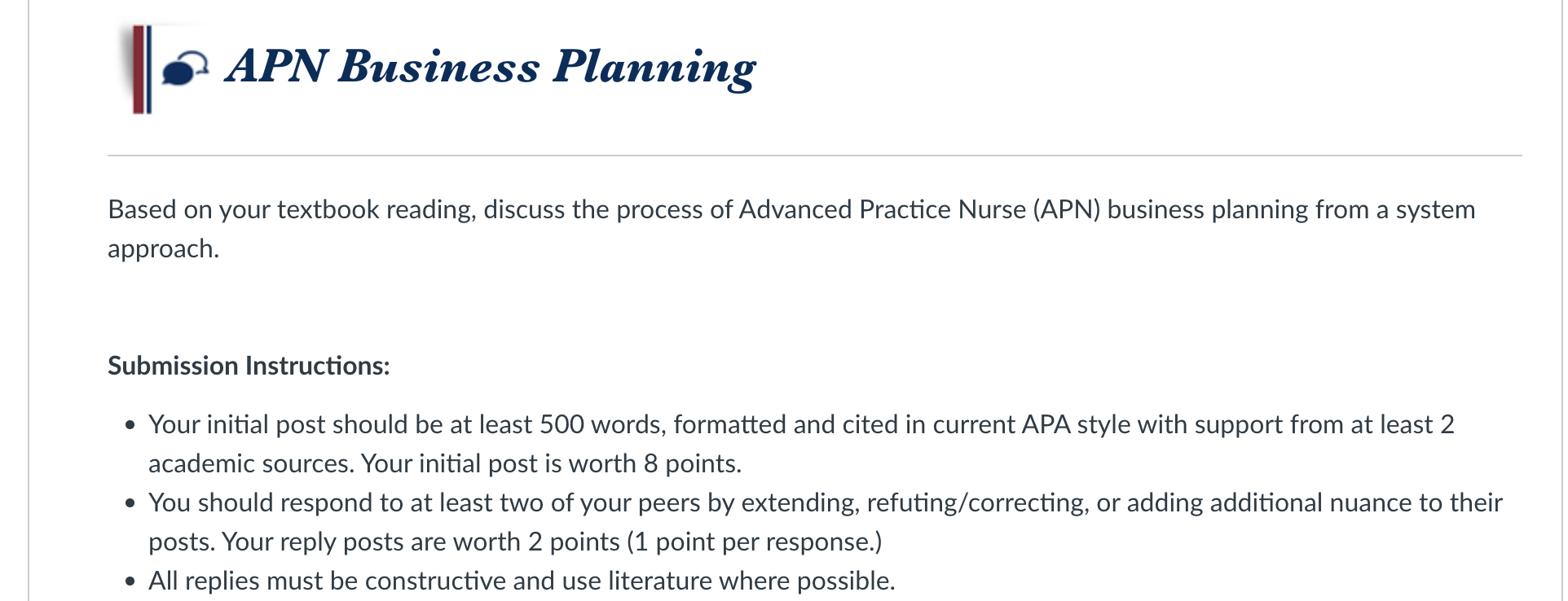Click the red and blue vertical bar graphic
This screenshot has width=1568, height=601.
pos(142,69)
